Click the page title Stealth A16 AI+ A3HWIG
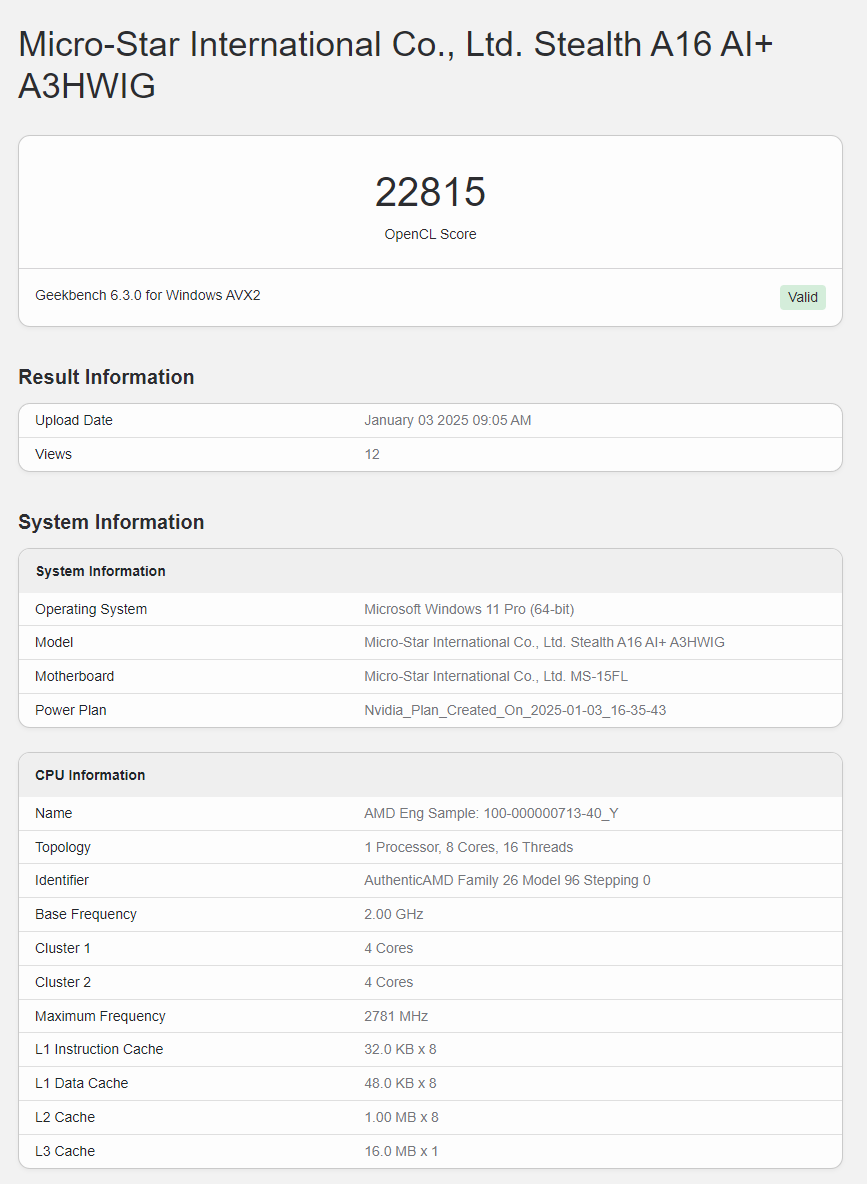 pos(395,65)
